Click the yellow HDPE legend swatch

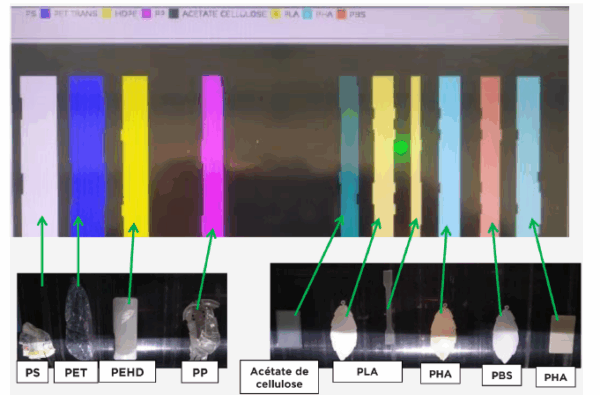[107, 14]
